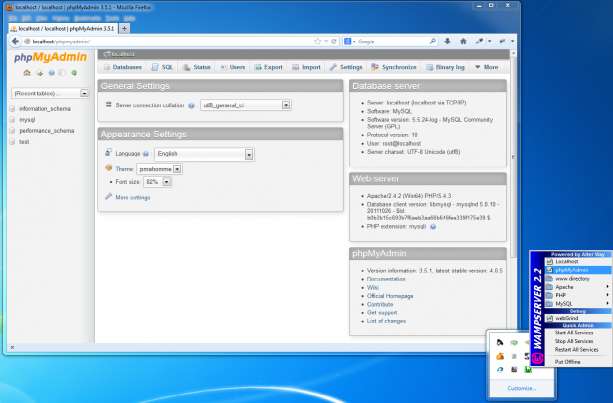Switch to the Status tab

(x=197, y=67)
